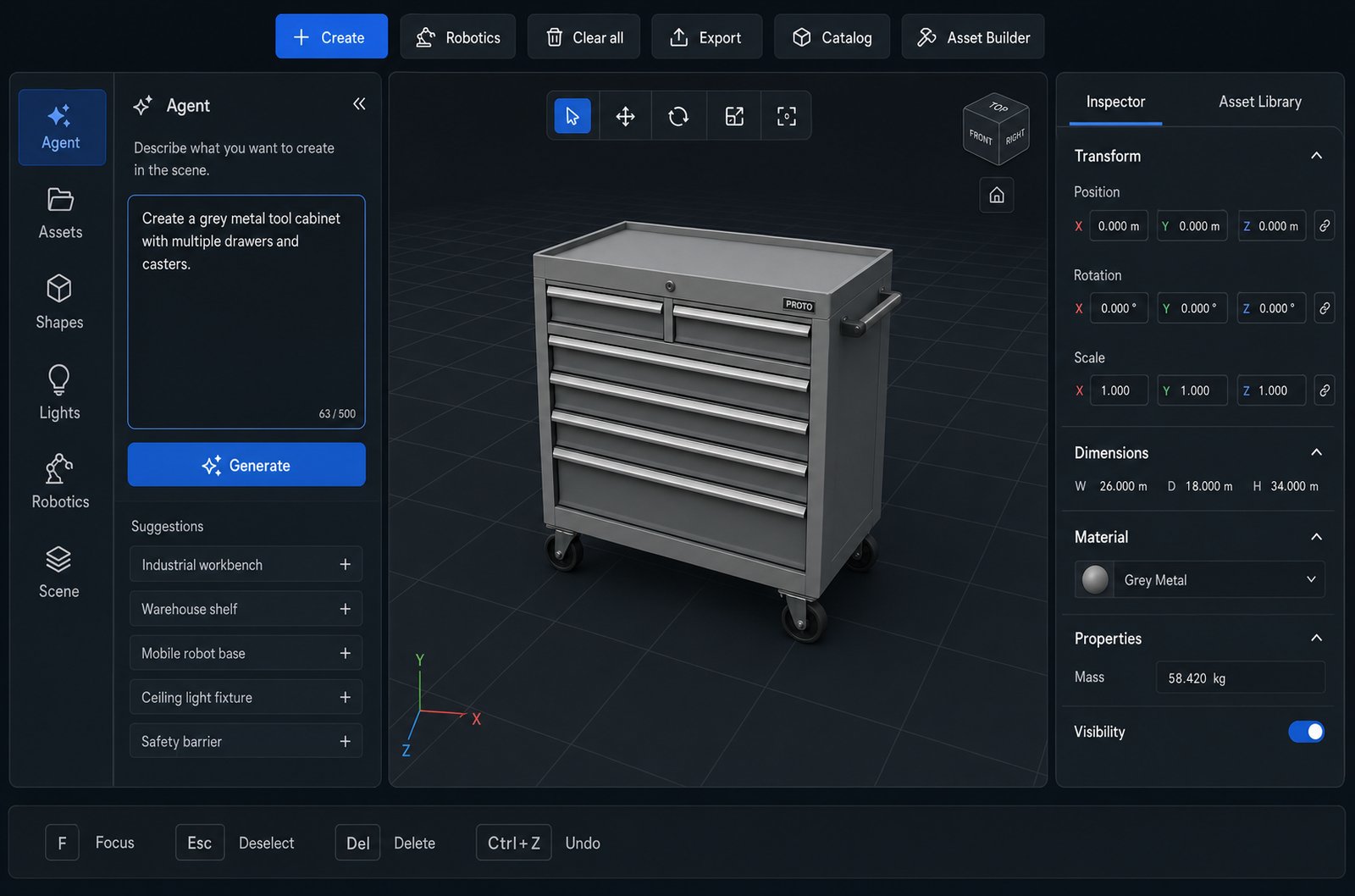Collapse the Agent panel with double chevron

(359, 104)
